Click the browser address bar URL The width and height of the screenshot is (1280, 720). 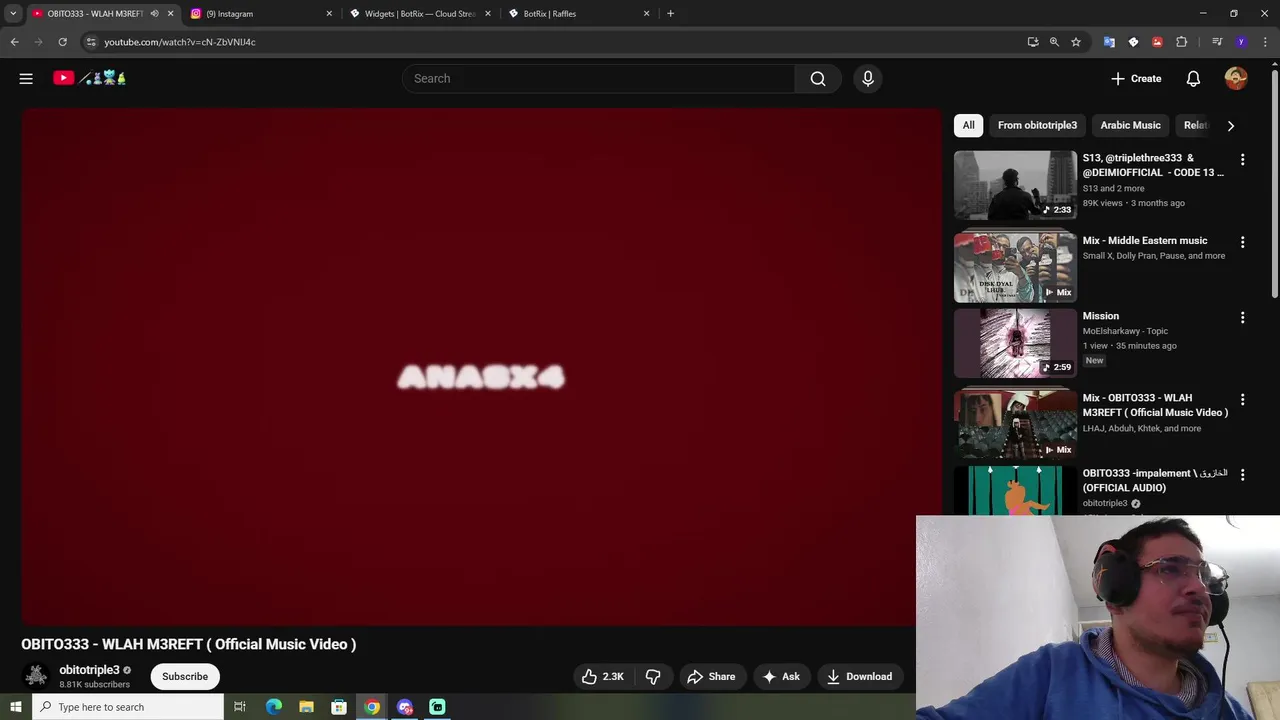point(180,42)
